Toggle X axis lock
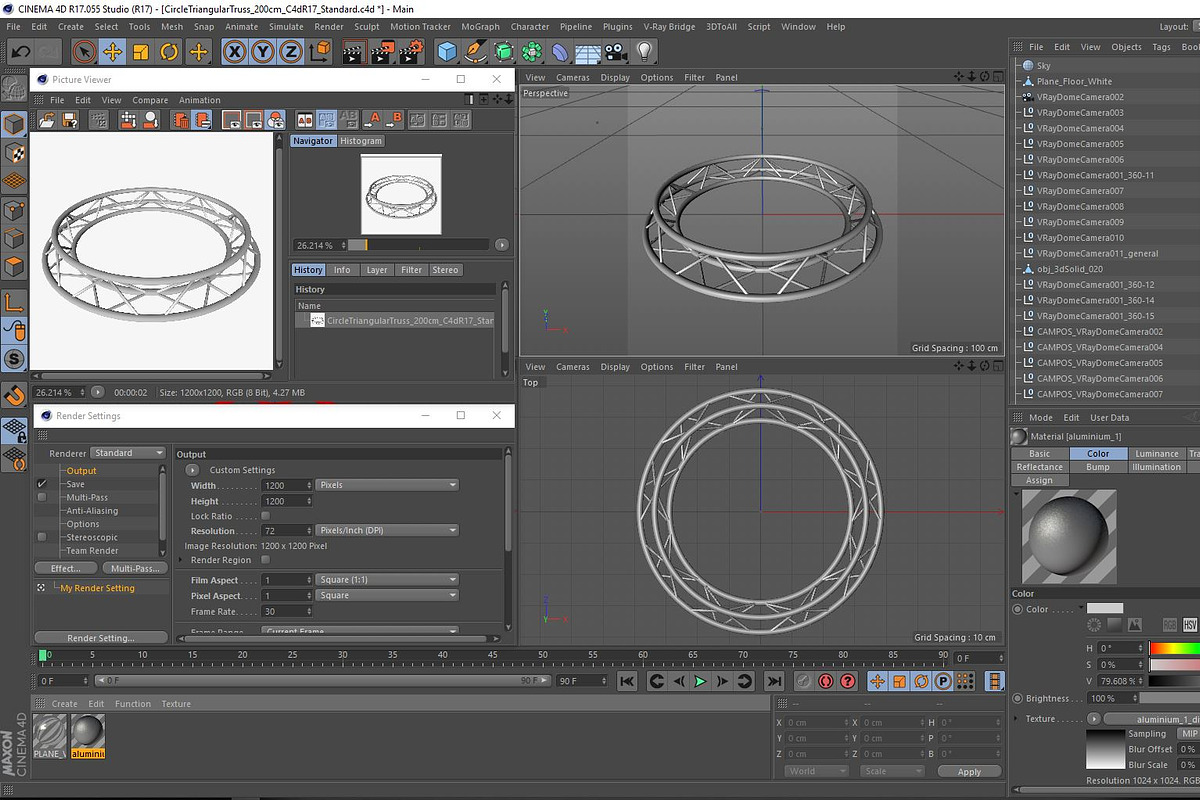 [235, 51]
